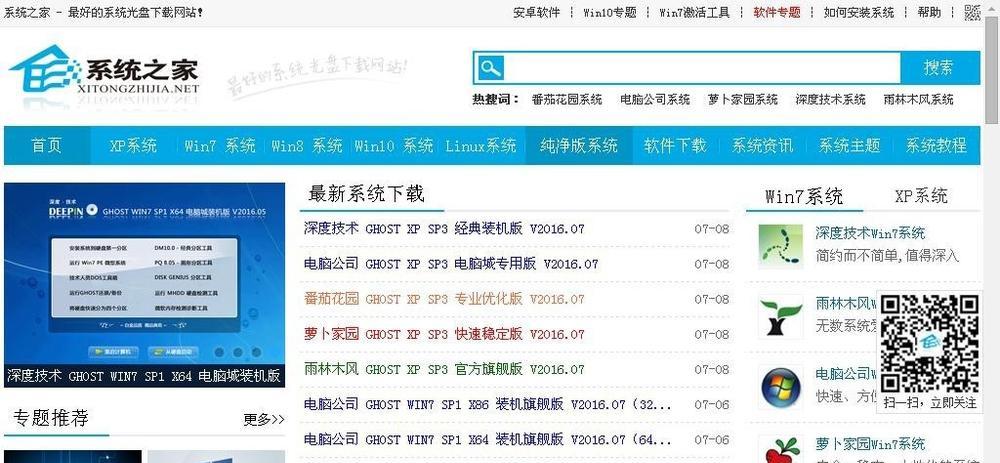1000x463 pixels.
Task: Switch to Win7系统 sidebar tab
Action: point(804,196)
